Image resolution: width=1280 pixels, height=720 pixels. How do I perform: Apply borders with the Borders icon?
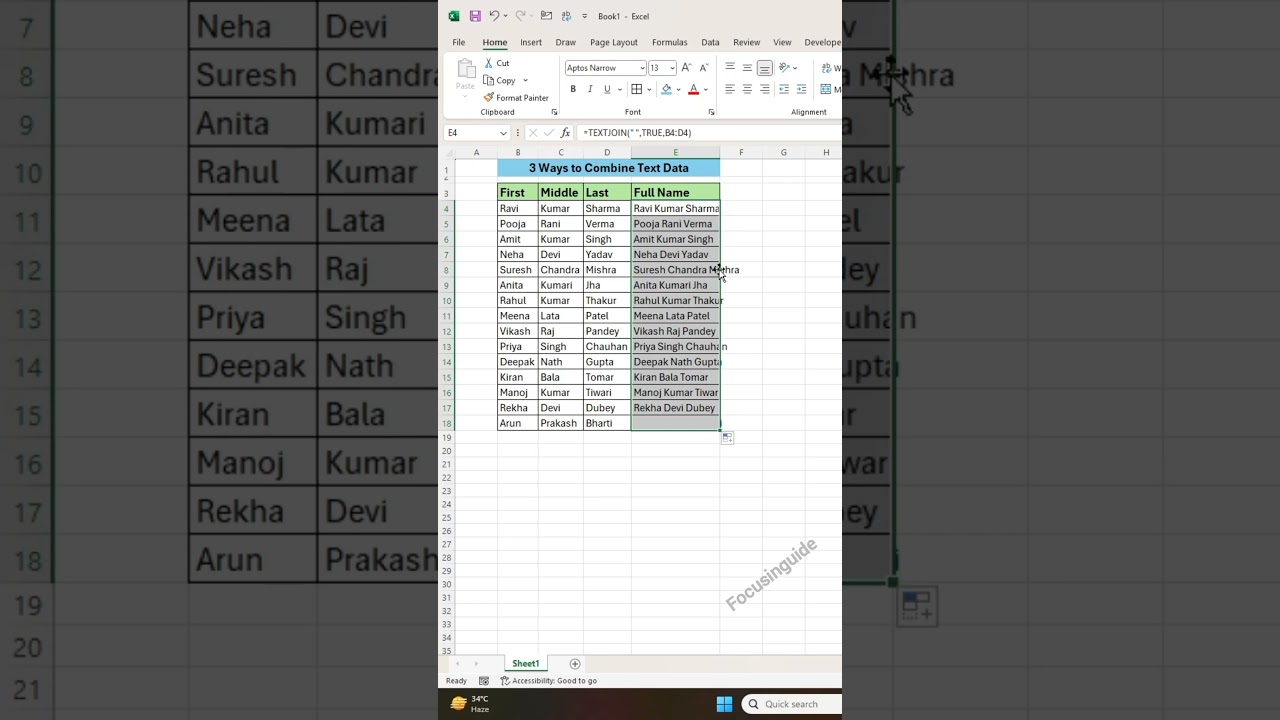pyautogui.click(x=636, y=89)
